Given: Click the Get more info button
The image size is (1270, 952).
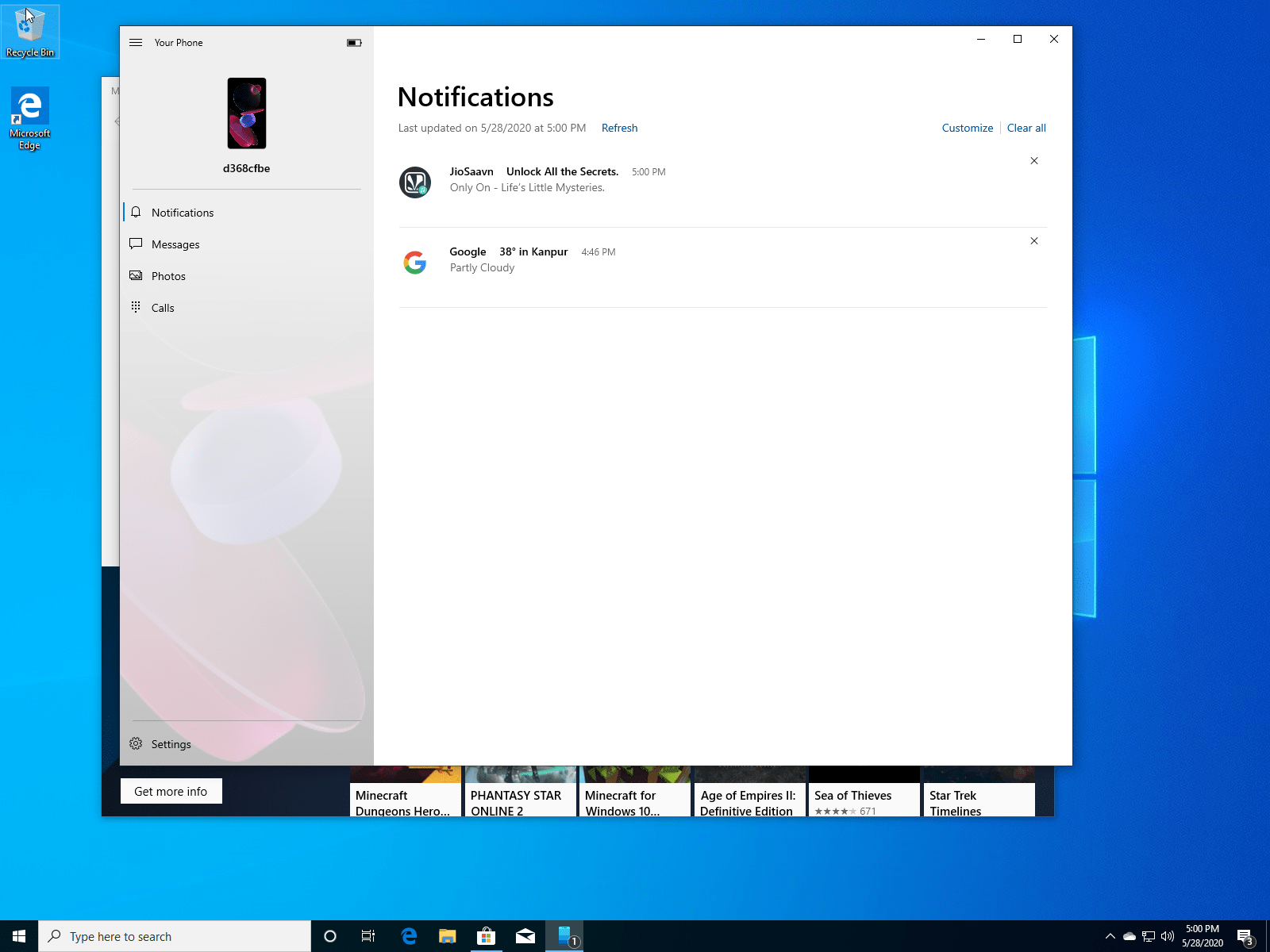Looking at the screenshot, I should pyautogui.click(x=171, y=791).
